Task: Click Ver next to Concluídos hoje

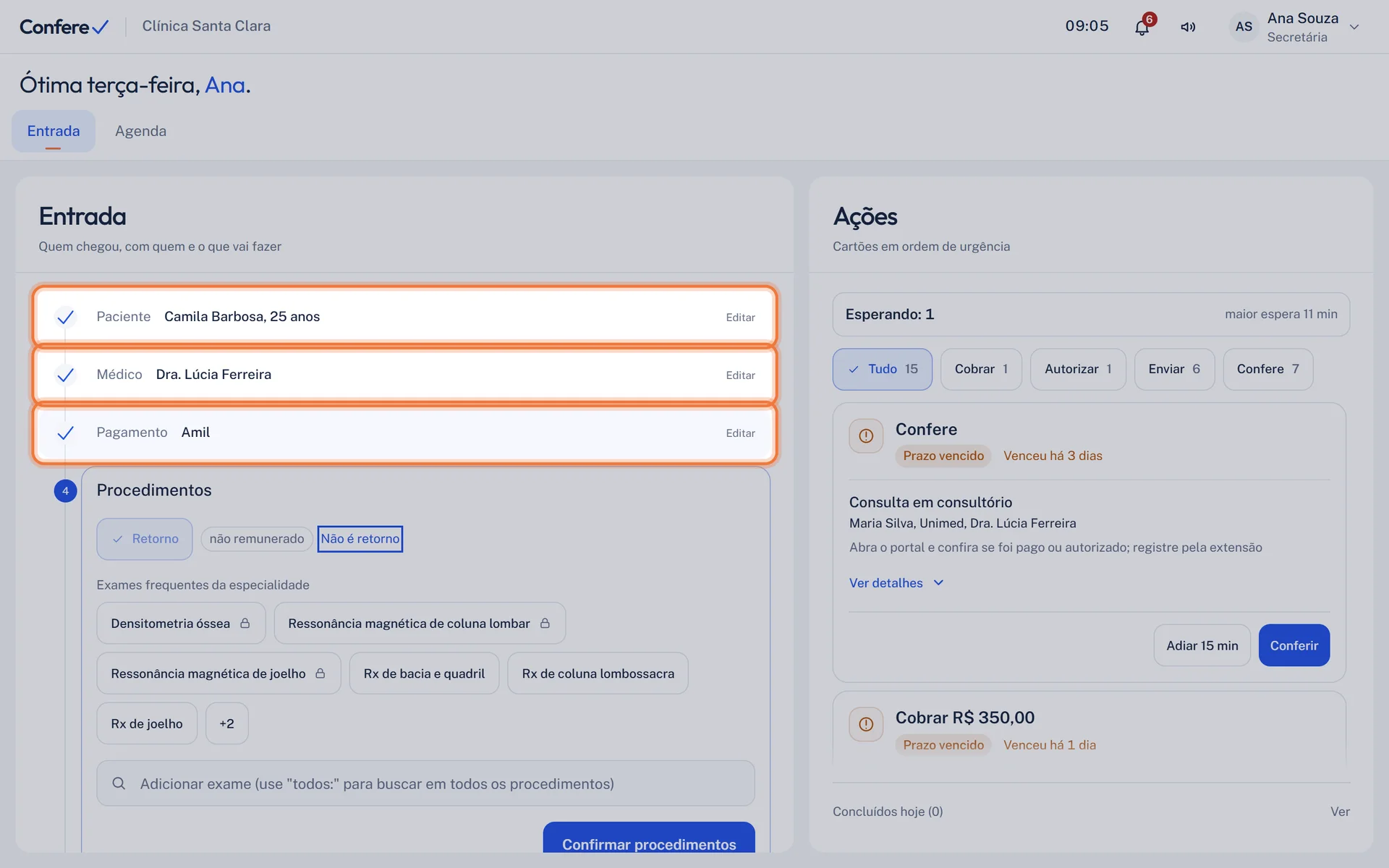Action: click(1340, 812)
